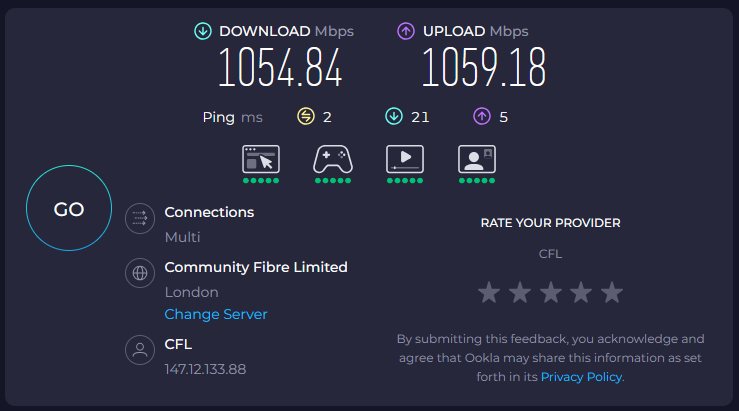Rate provider three stars

click(x=551, y=293)
